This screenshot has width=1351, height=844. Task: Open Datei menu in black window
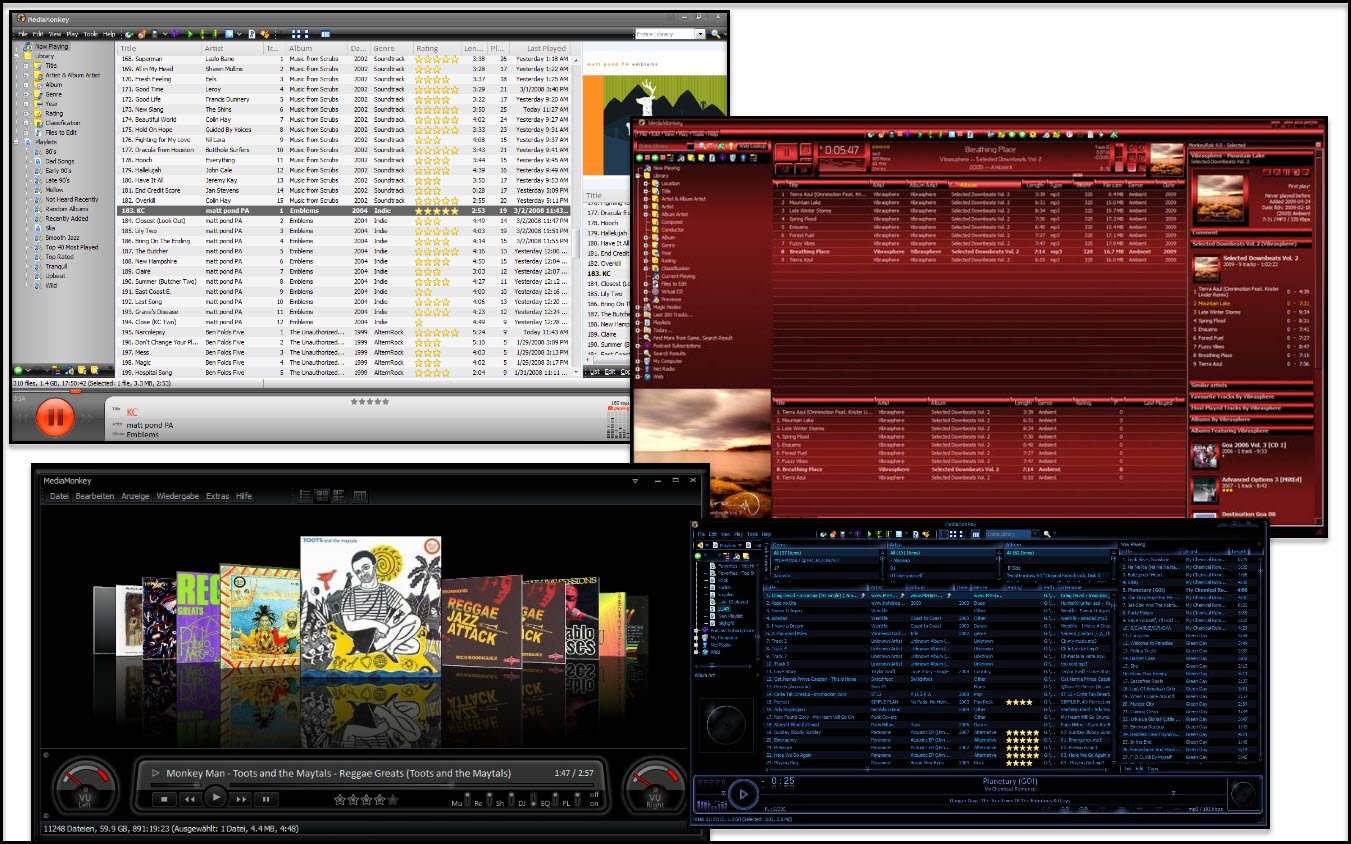click(59, 496)
